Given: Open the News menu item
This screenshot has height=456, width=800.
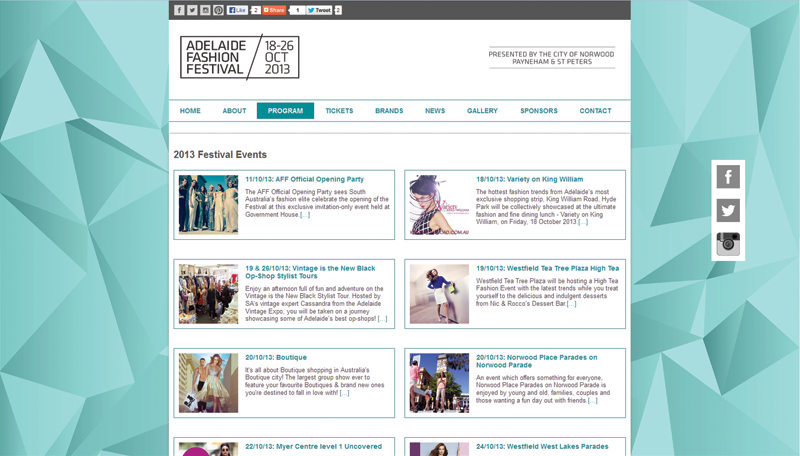Looking at the screenshot, I should pyautogui.click(x=435, y=111).
